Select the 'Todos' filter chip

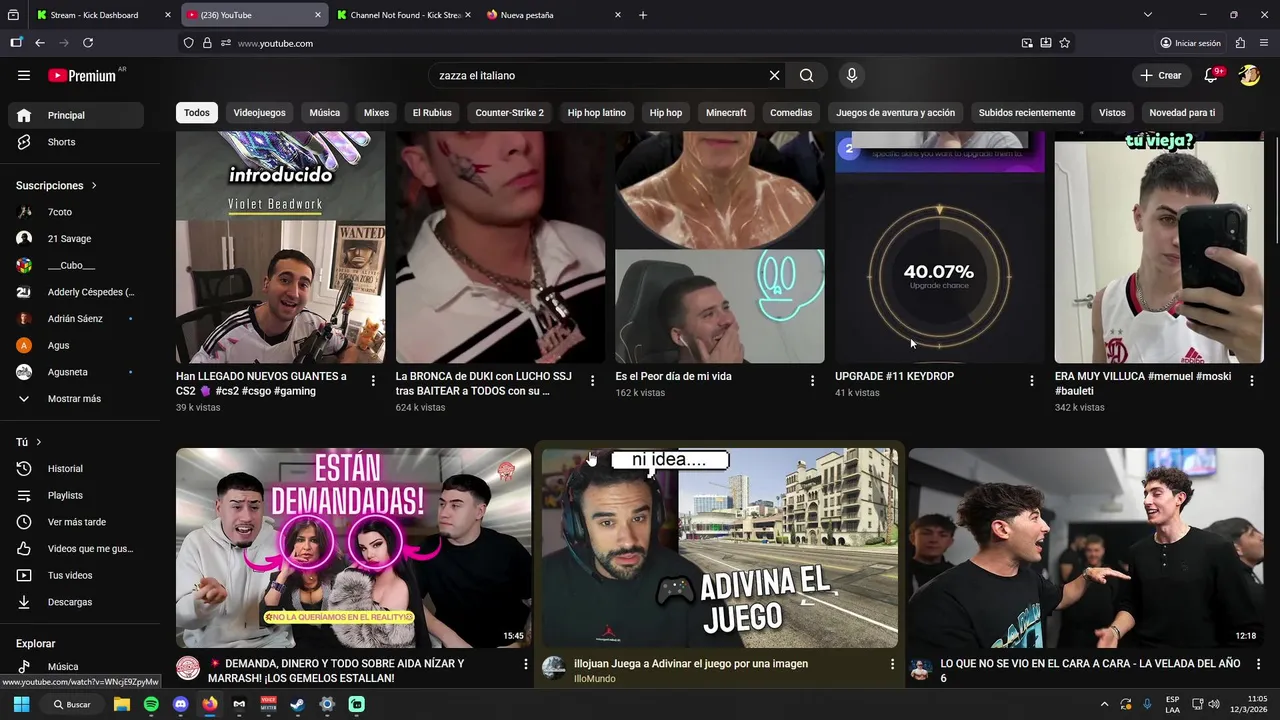[197, 113]
